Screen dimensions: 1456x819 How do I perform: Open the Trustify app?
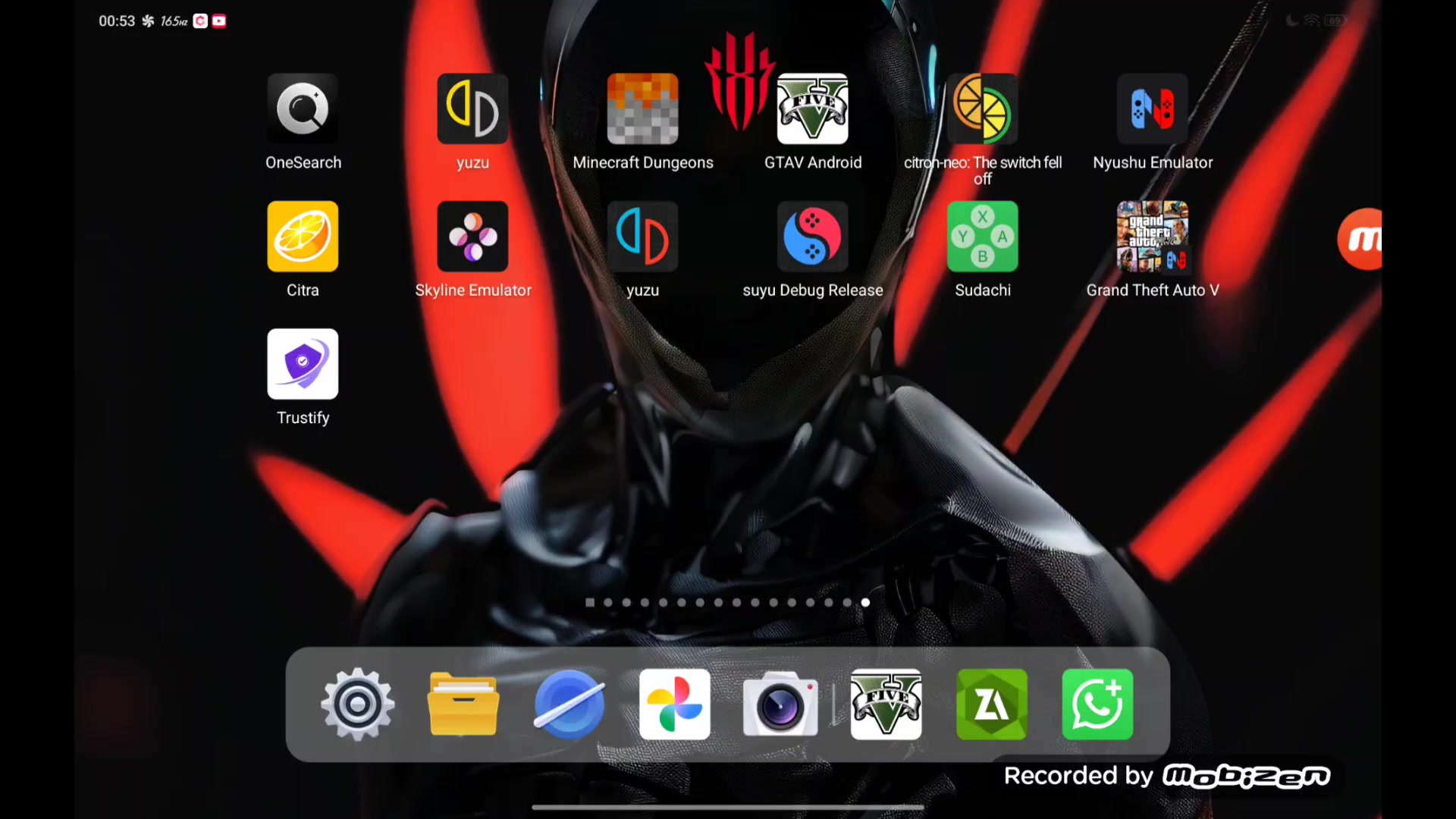[x=303, y=364]
